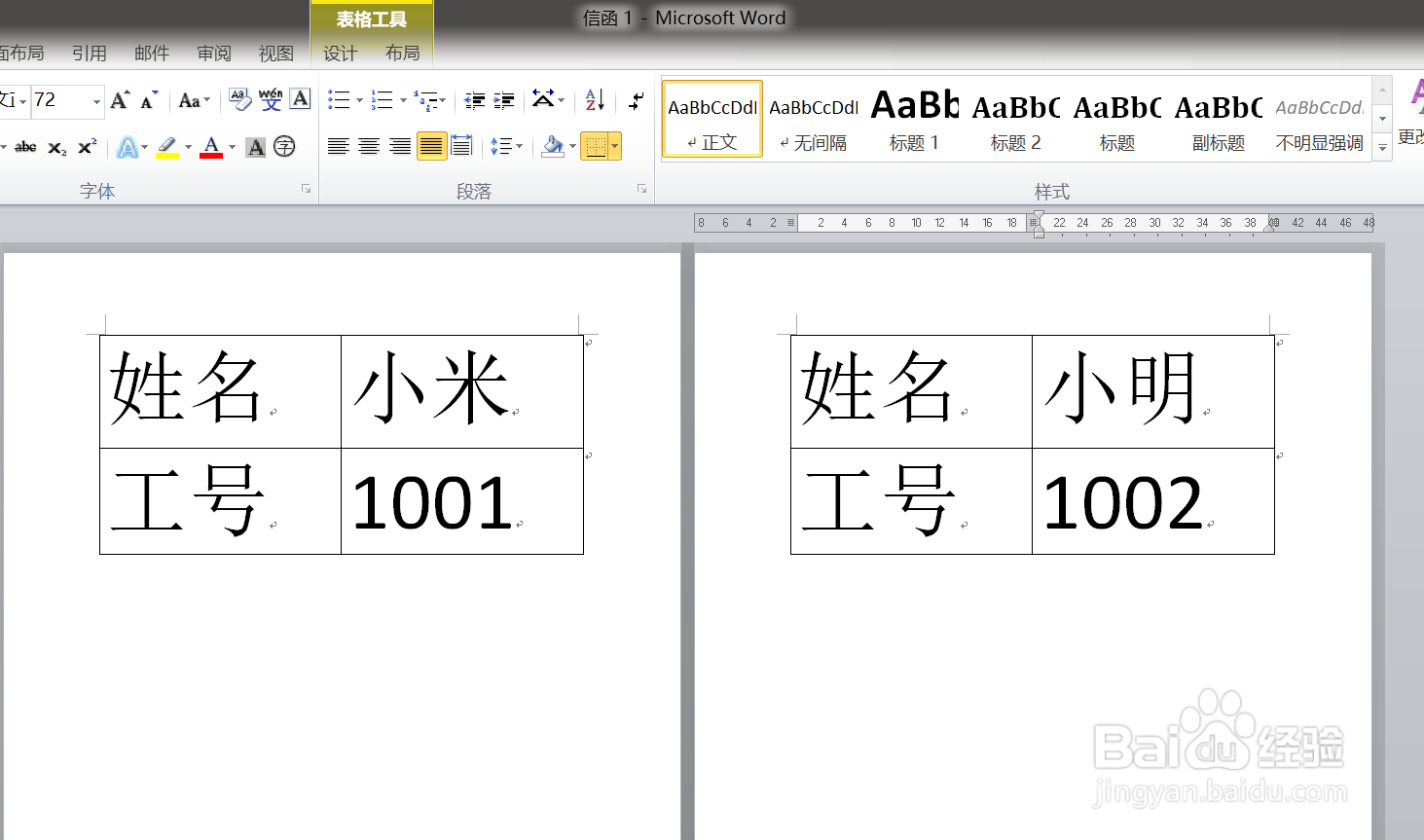Apply yellow text highlight color
Screen dimensions: 1424x840
166,147
